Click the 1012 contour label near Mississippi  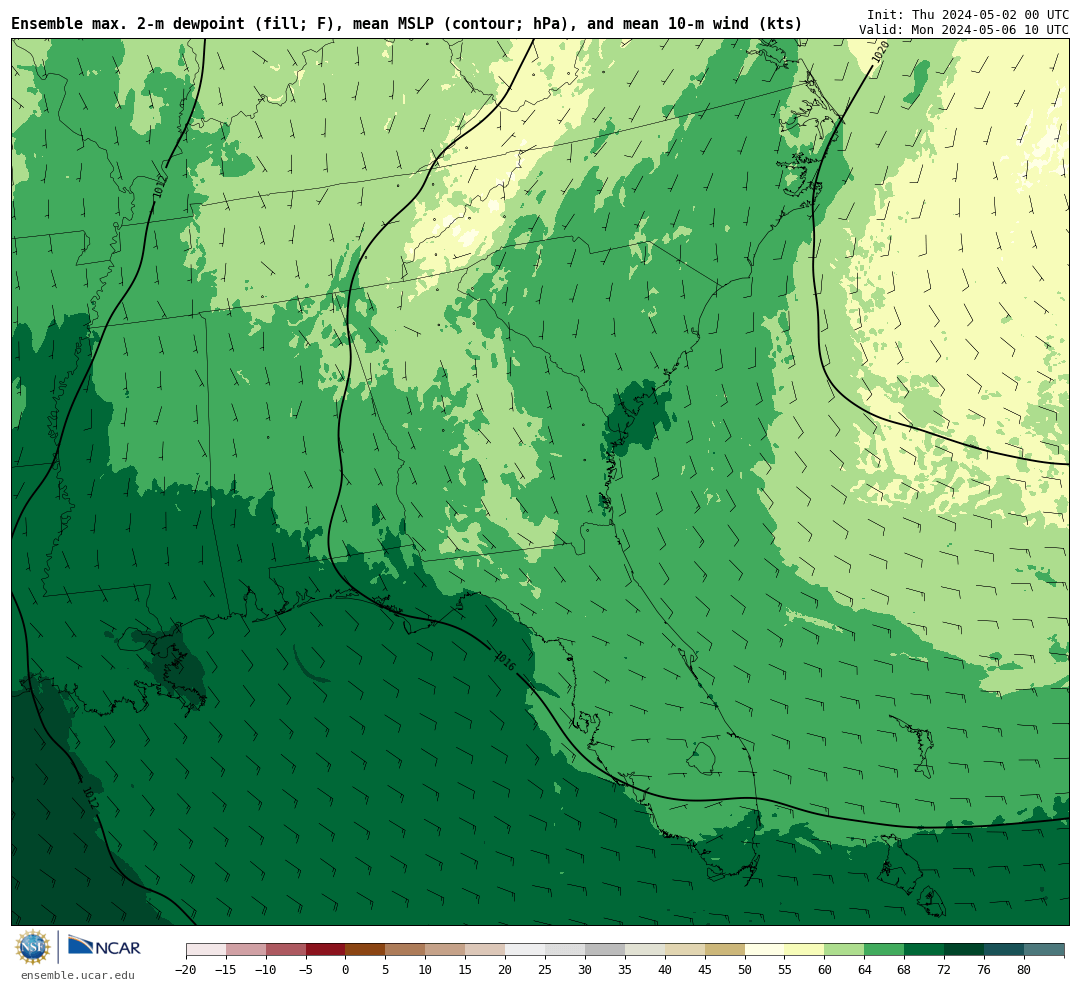coord(160,187)
